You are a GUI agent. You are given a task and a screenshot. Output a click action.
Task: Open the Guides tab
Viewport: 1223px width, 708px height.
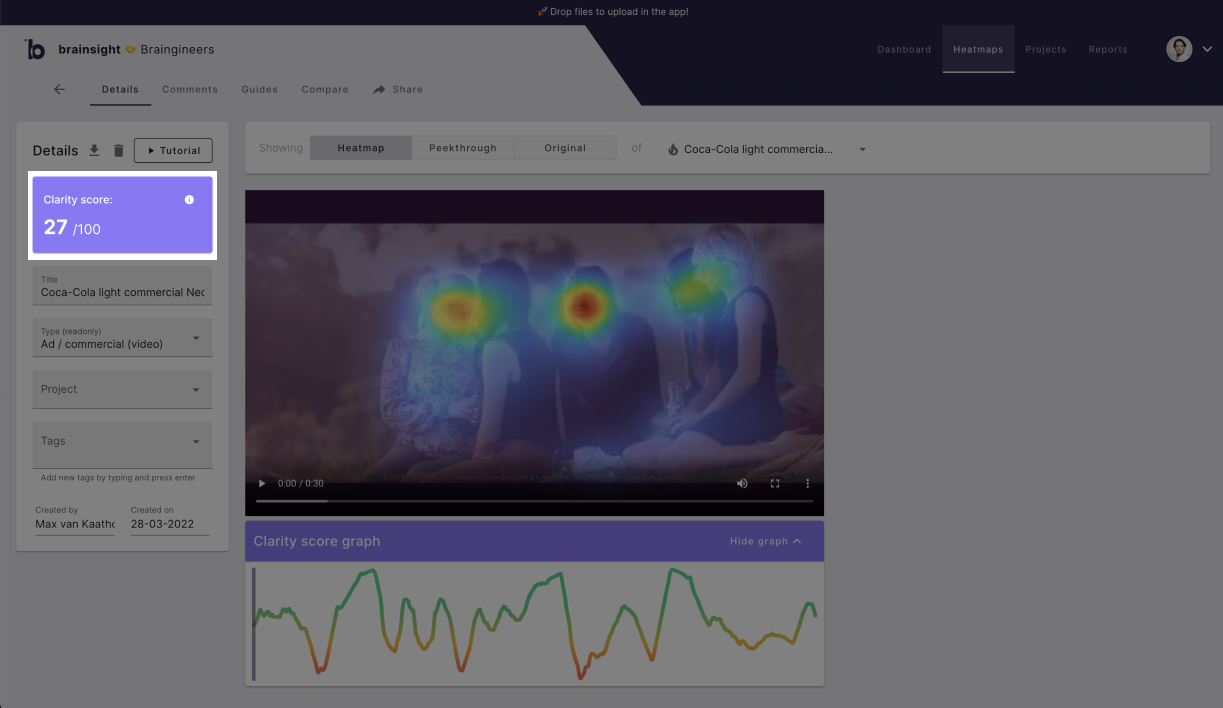[259, 89]
